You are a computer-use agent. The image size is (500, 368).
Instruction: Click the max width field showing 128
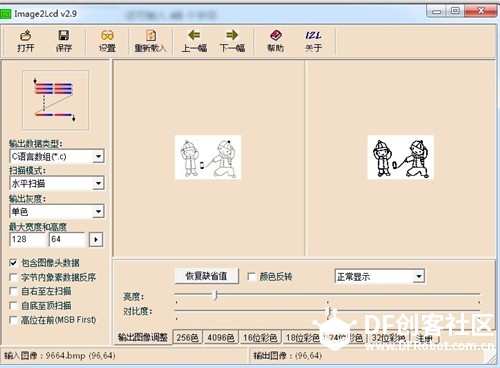coord(27,239)
